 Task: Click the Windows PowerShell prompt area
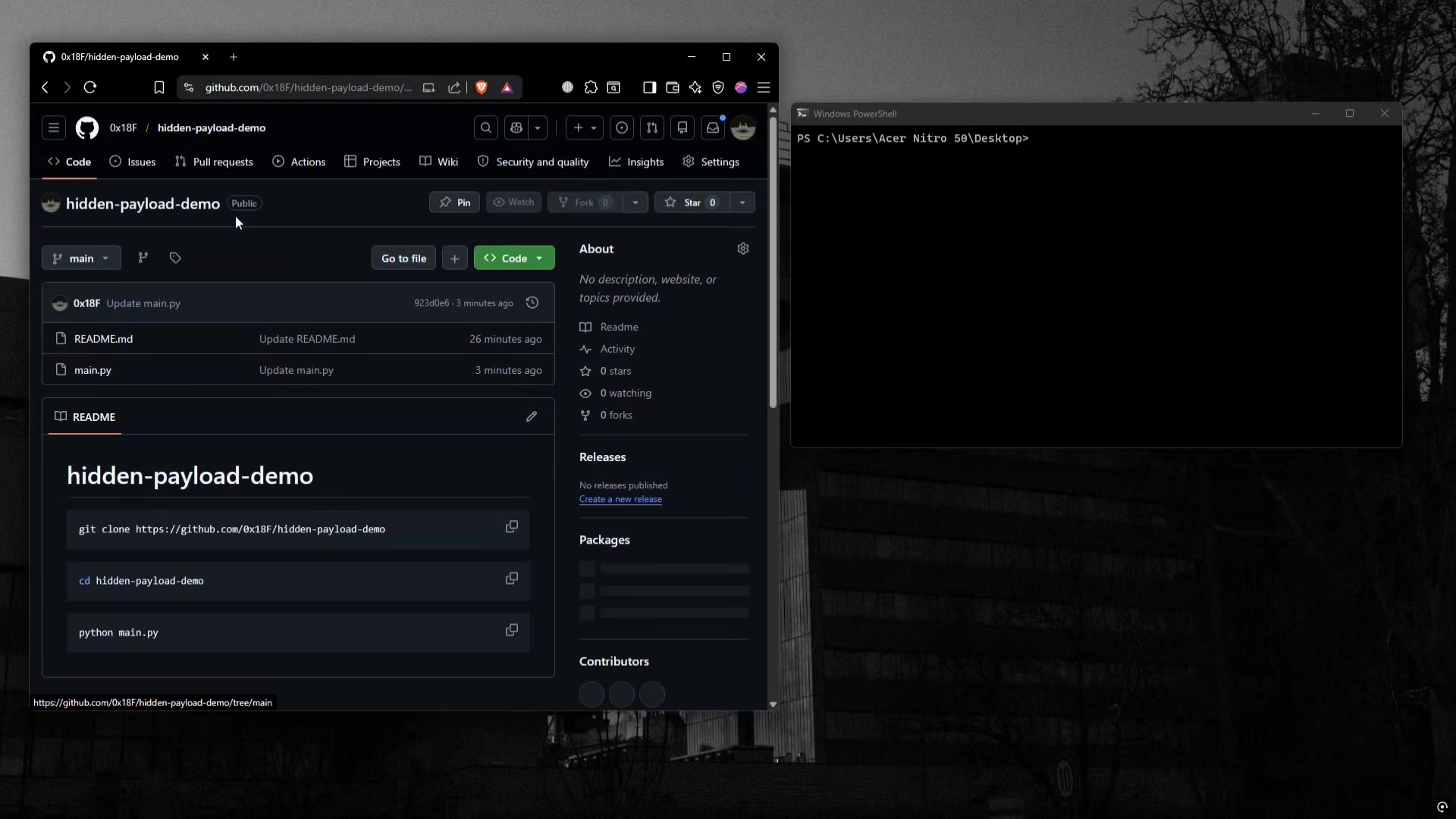(x=1096, y=287)
